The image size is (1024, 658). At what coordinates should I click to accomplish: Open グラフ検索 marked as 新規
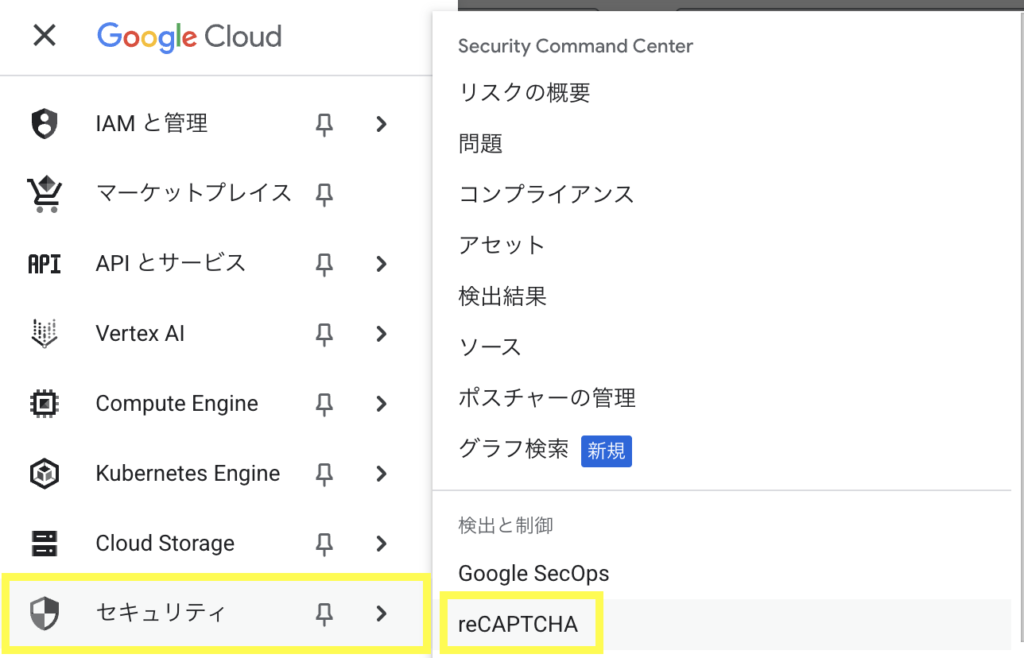pyautogui.click(x=513, y=450)
